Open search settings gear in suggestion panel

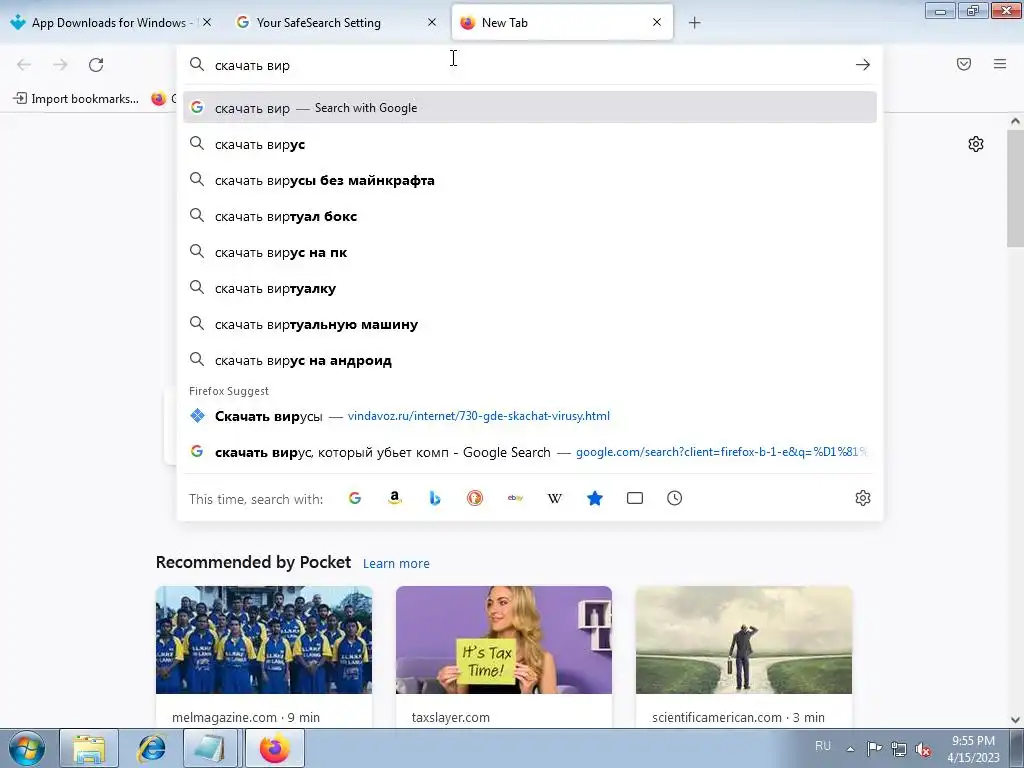[x=863, y=498]
